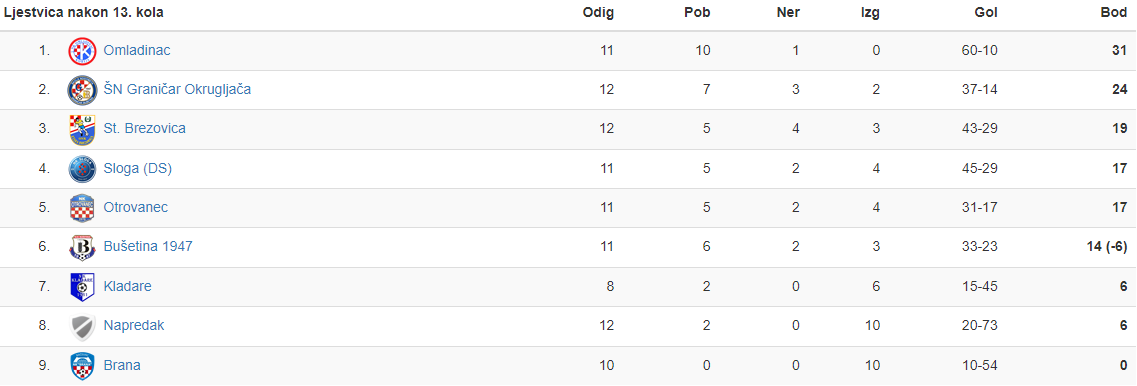Open the Sloga (DS) team link
Viewport: 1137px width, 386px height.
[138, 168]
